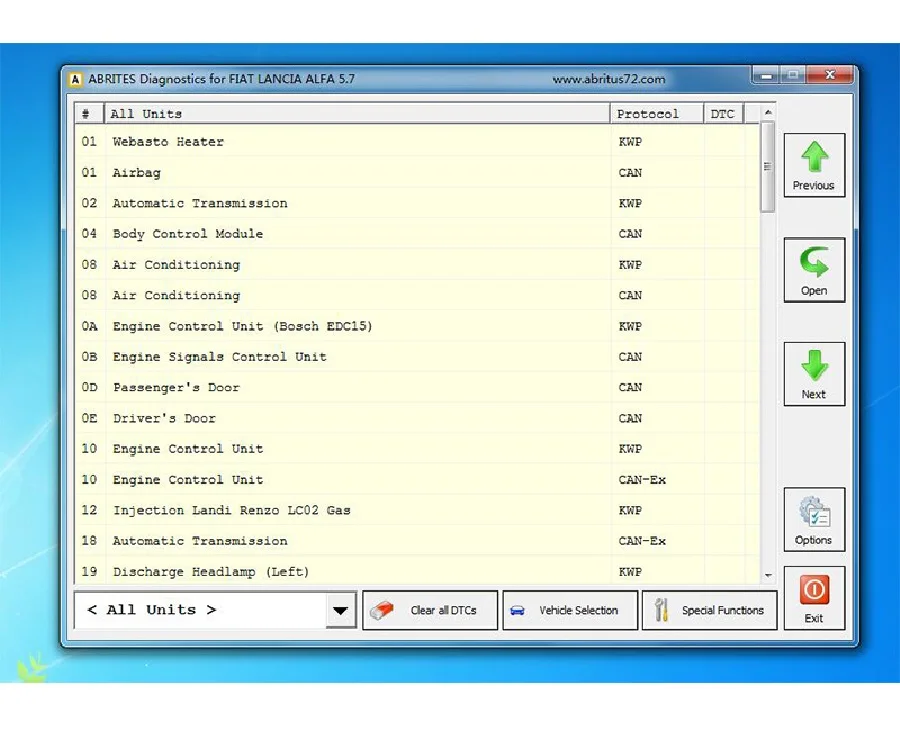Click the Open curved-arrow button

(814, 270)
